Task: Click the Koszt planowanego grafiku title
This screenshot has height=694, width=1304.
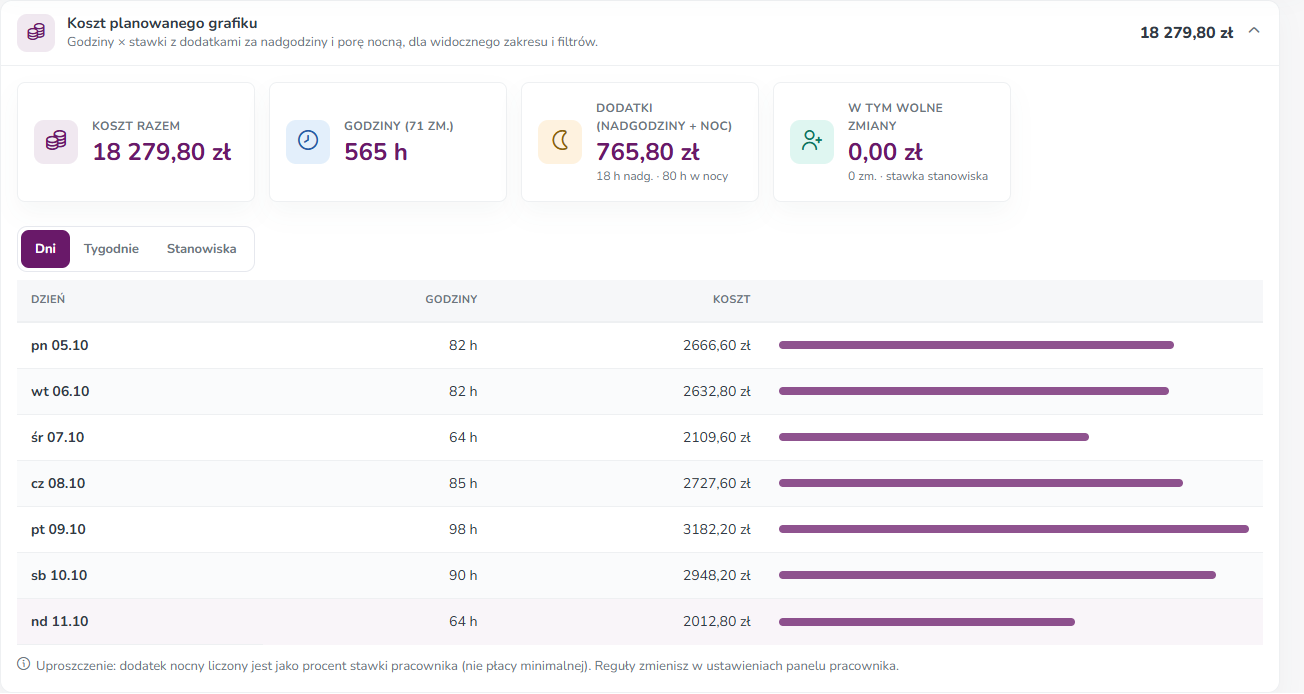Action: tap(162, 23)
